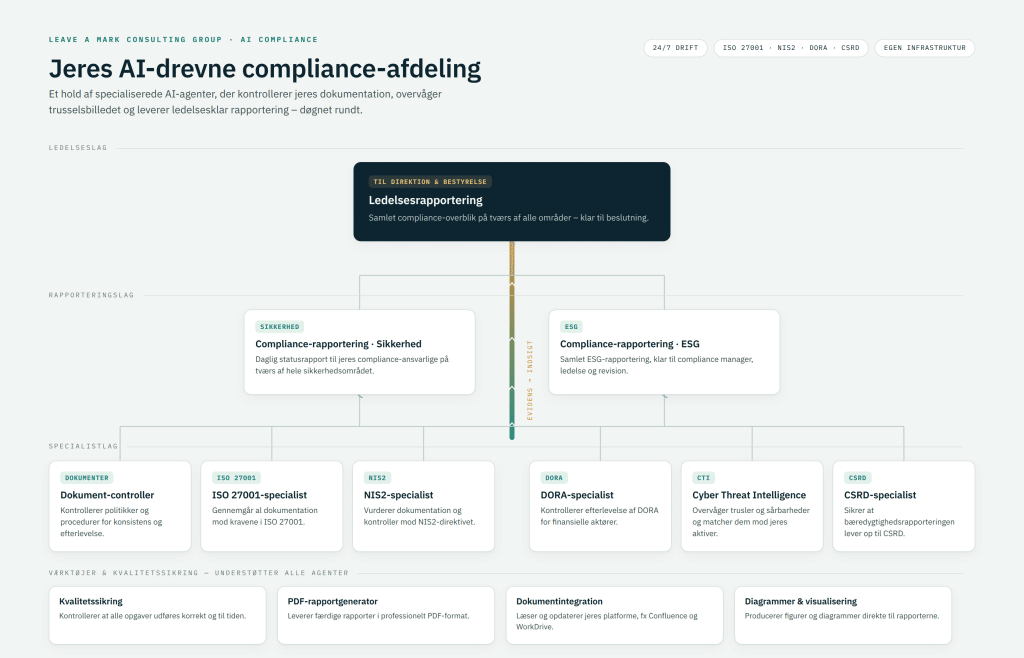Click the ISO 27001 · NIS2 · DORA · CSRD badge
Screen dimensions: 1024x658
coord(791,48)
